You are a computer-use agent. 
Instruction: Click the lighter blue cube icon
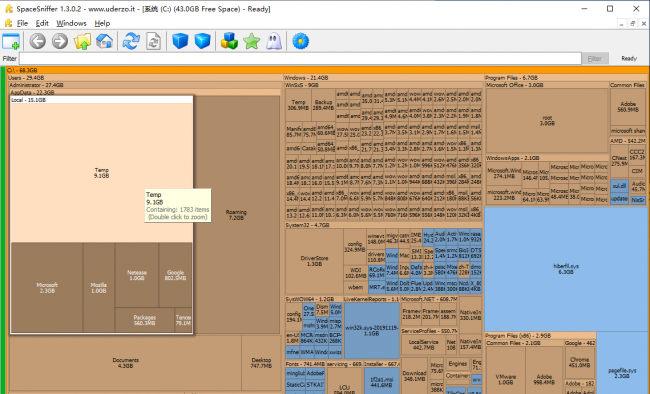(202, 41)
